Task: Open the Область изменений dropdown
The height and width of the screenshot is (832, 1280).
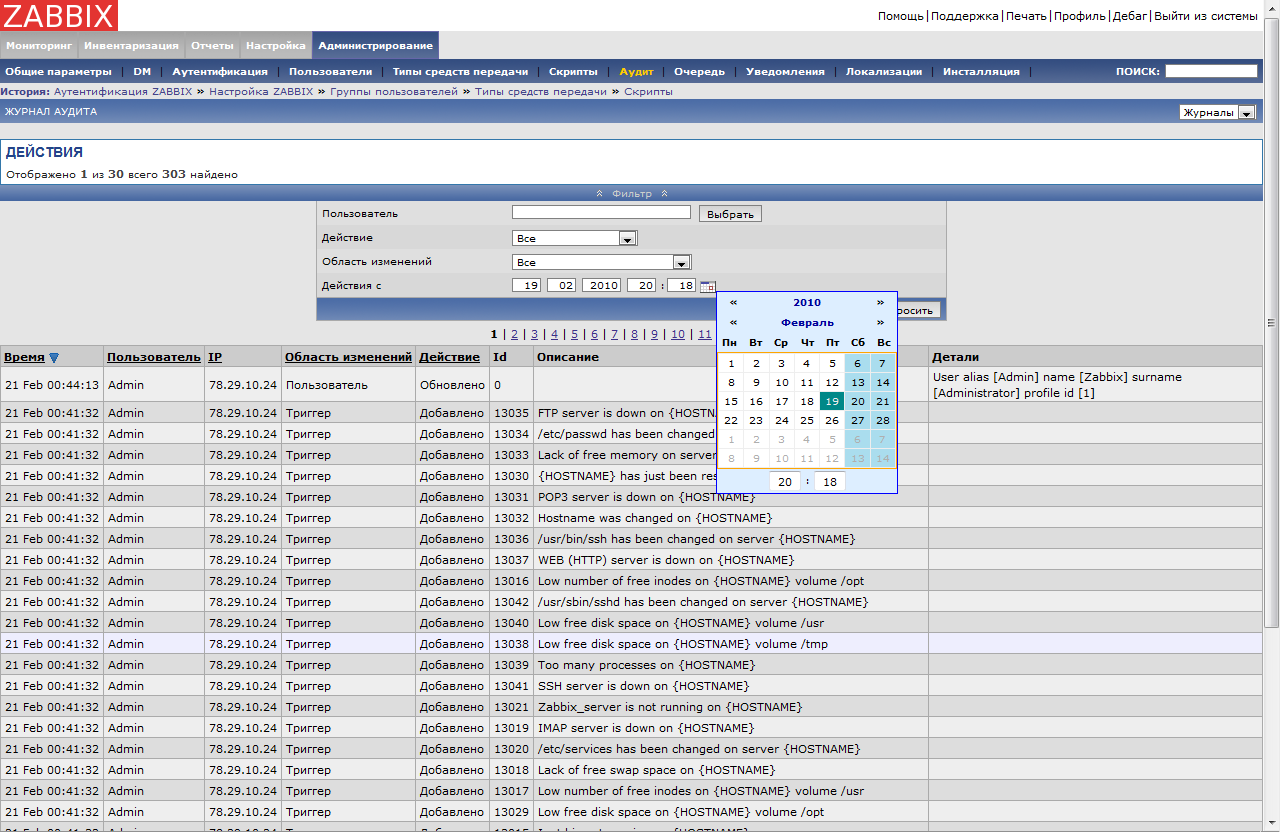Action: coord(602,262)
